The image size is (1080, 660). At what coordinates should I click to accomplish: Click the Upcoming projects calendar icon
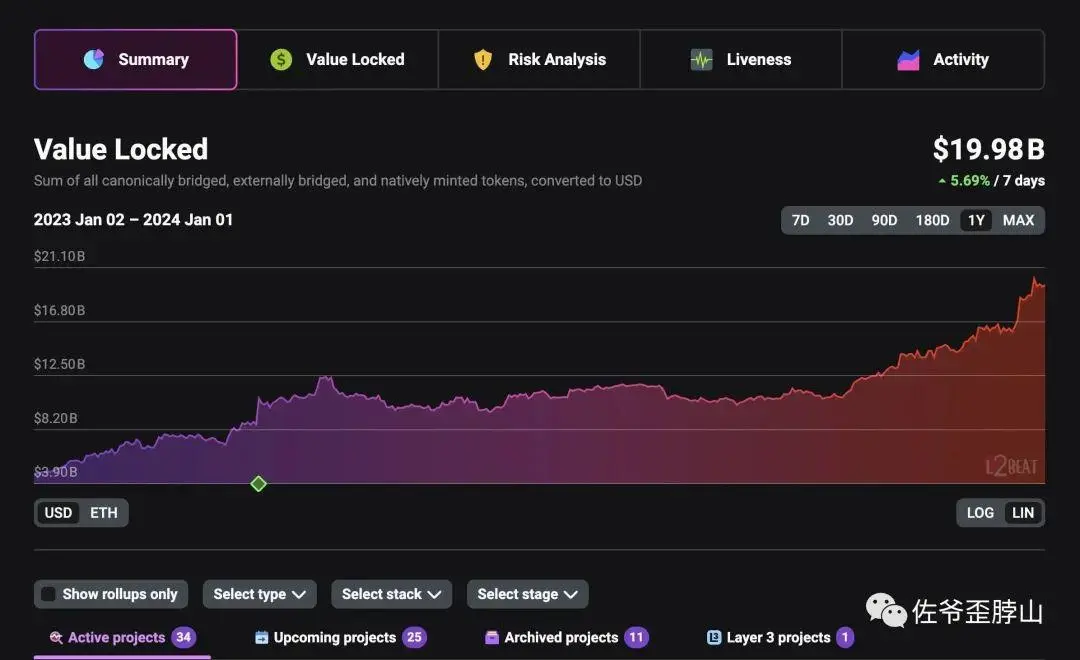point(262,637)
